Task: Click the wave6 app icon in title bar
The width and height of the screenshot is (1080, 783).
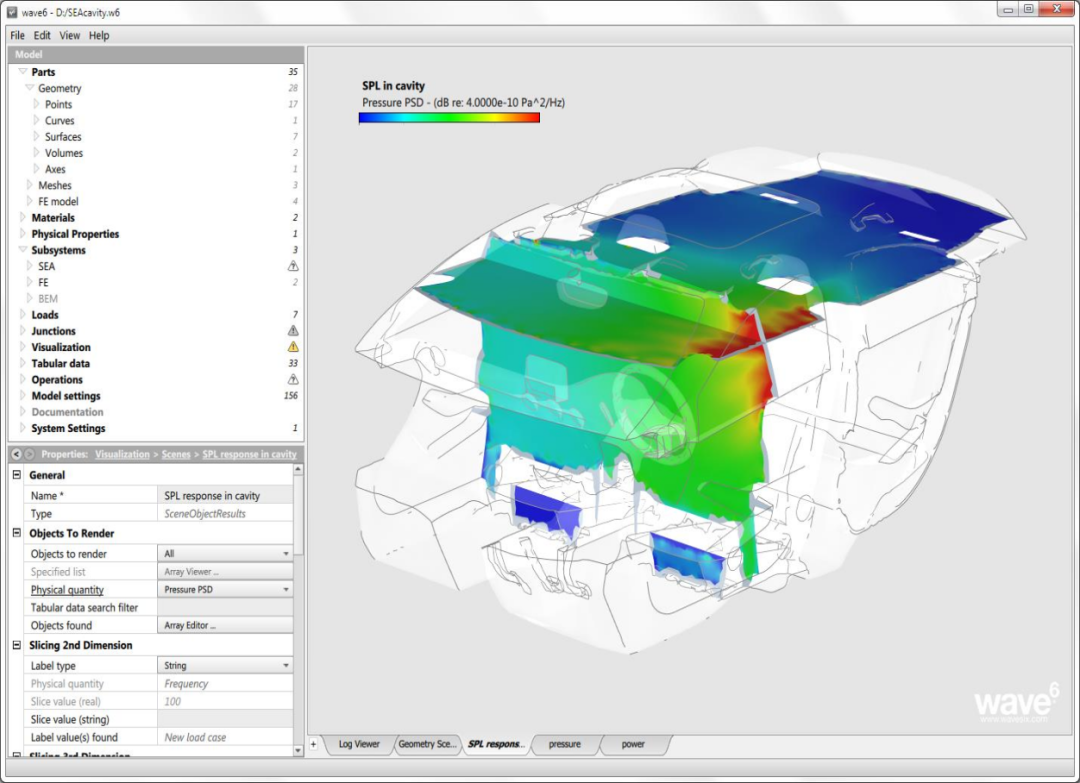Action: [12, 12]
